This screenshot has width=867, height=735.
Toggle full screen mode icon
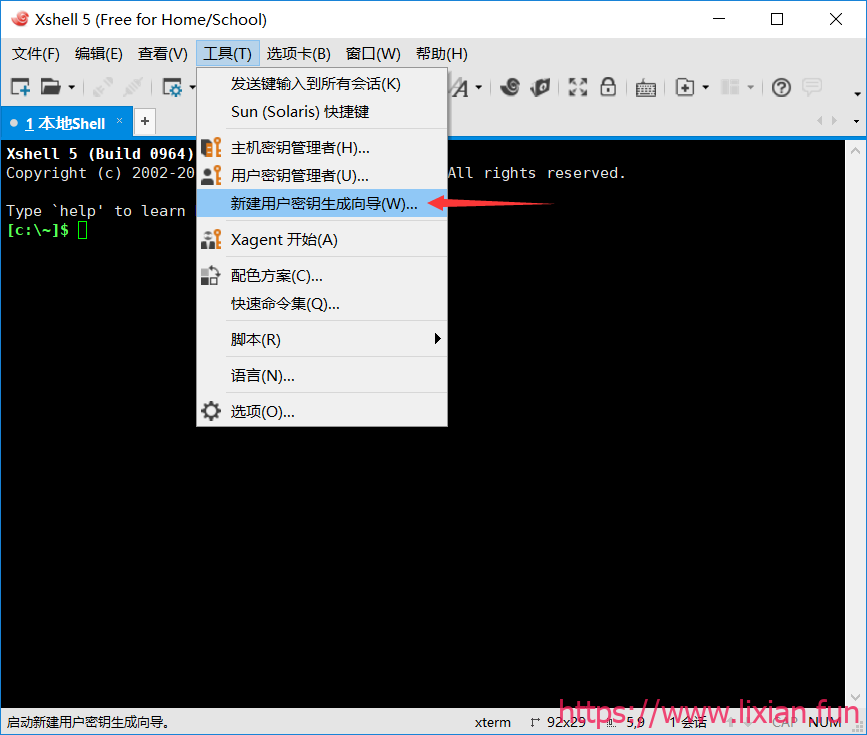point(578,87)
